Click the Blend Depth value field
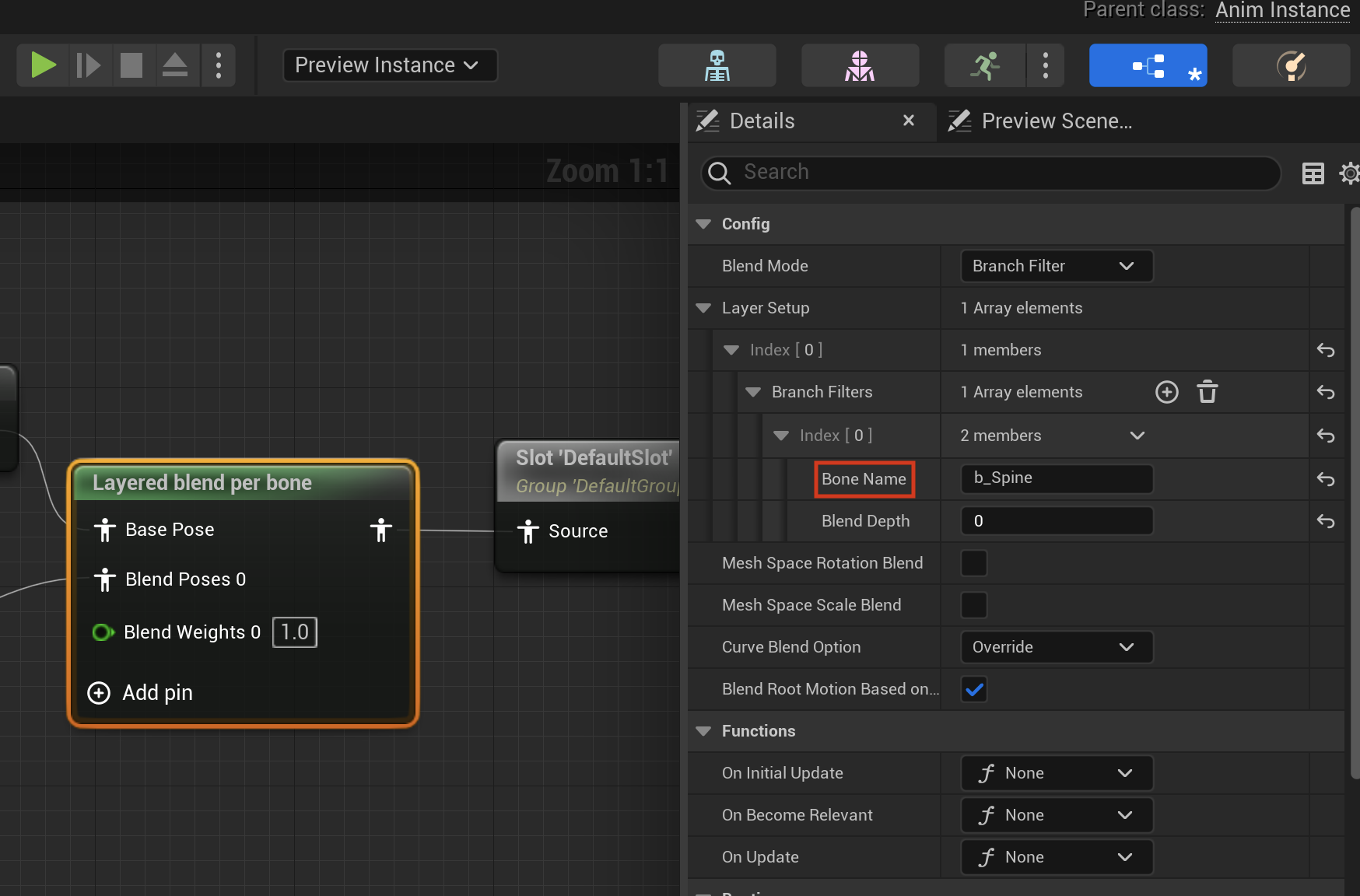Screen dimensions: 1360x896 click(x=1056, y=521)
